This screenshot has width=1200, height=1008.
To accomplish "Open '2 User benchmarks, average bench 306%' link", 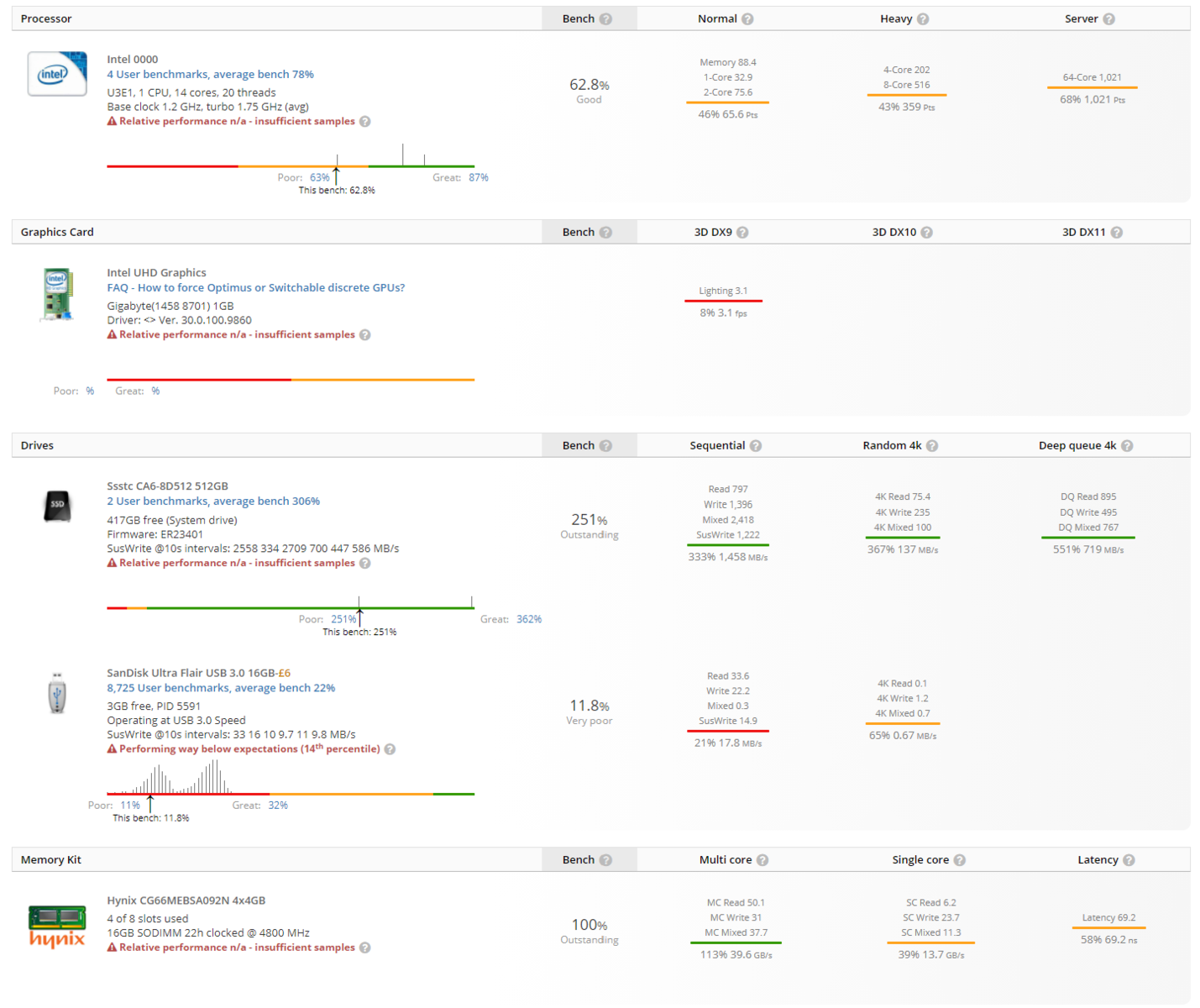I will point(213,501).
